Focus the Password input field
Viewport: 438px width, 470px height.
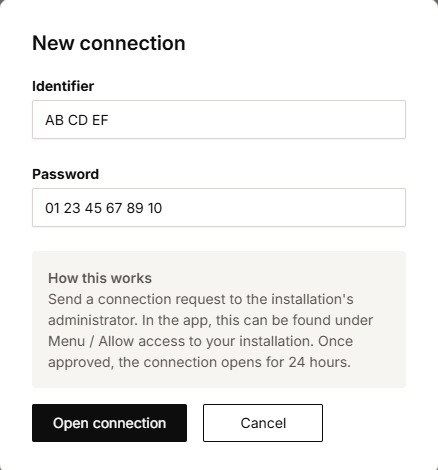tap(219, 207)
